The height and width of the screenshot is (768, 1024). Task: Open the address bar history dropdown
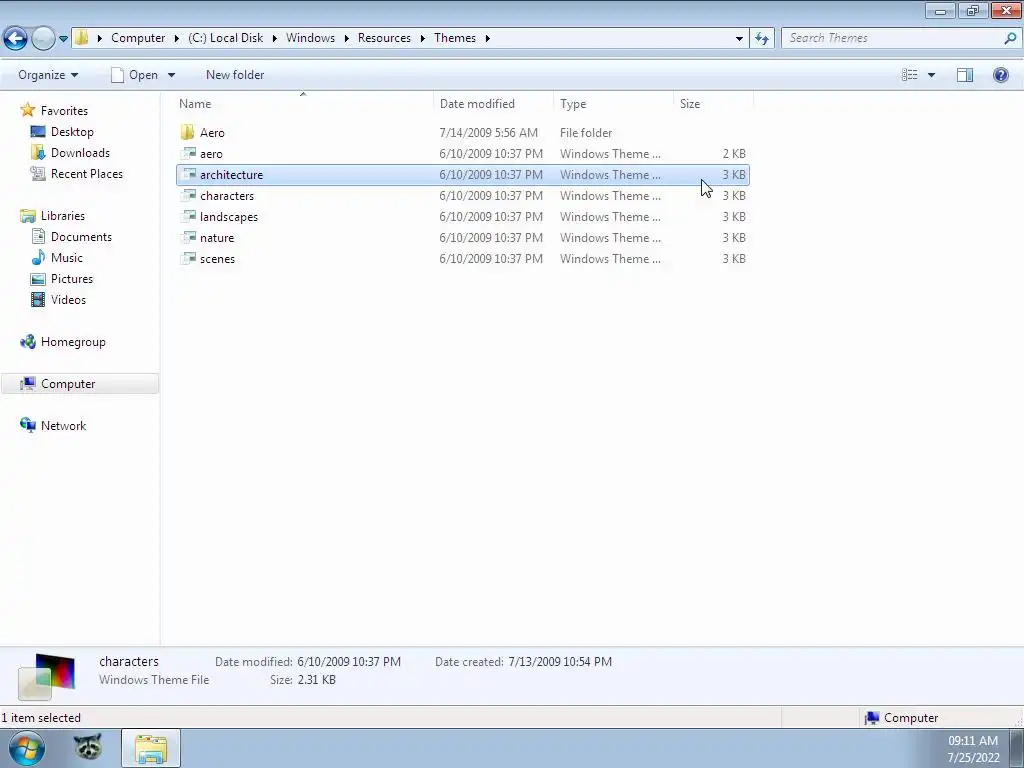[739, 39]
